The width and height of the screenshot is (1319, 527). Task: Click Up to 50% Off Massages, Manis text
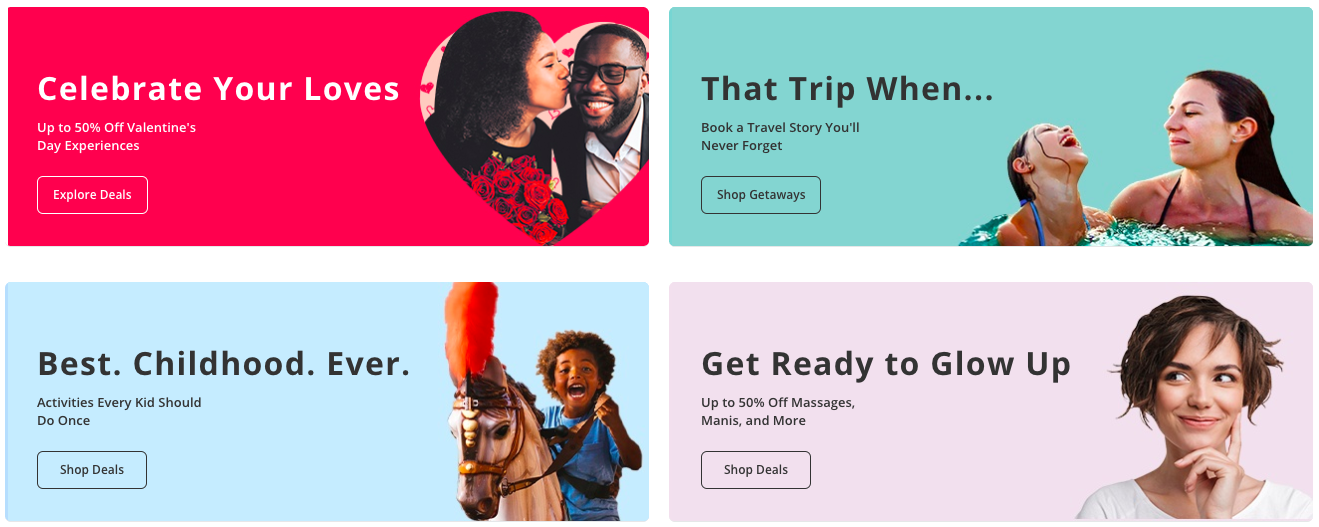pyautogui.click(x=778, y=412)
